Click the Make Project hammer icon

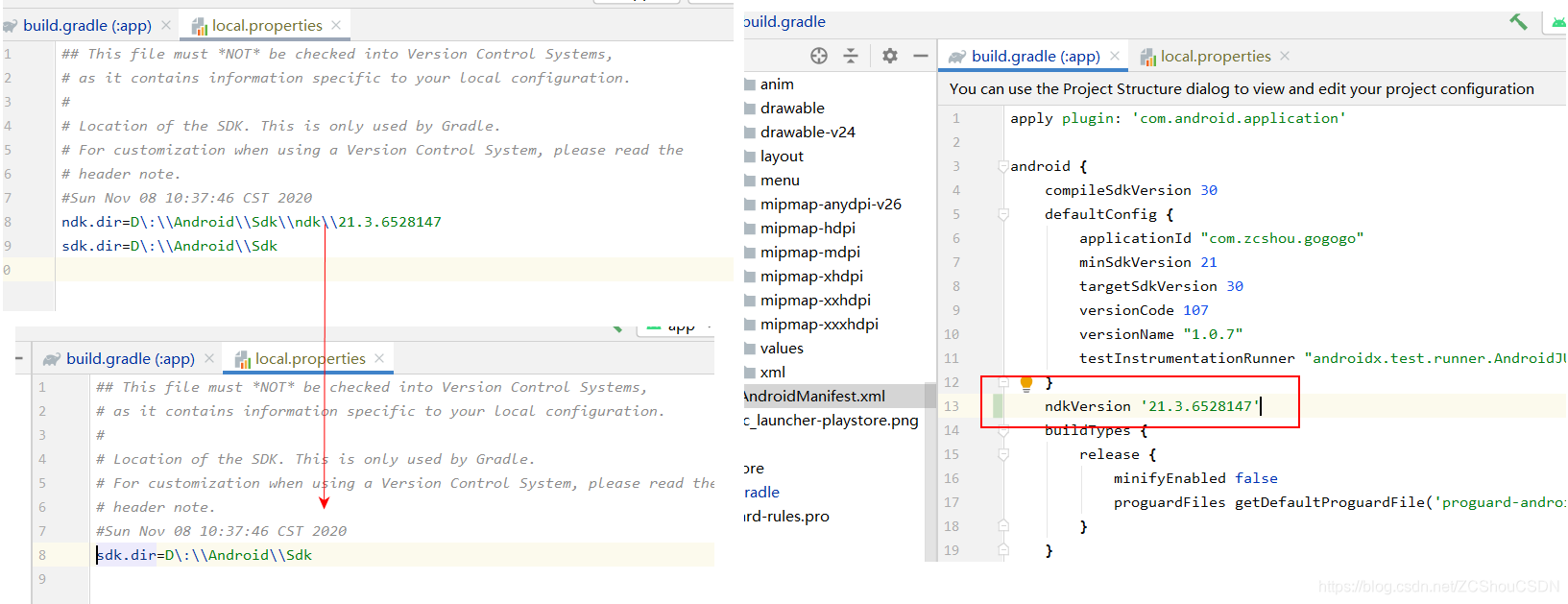[x=1518, y=21]
